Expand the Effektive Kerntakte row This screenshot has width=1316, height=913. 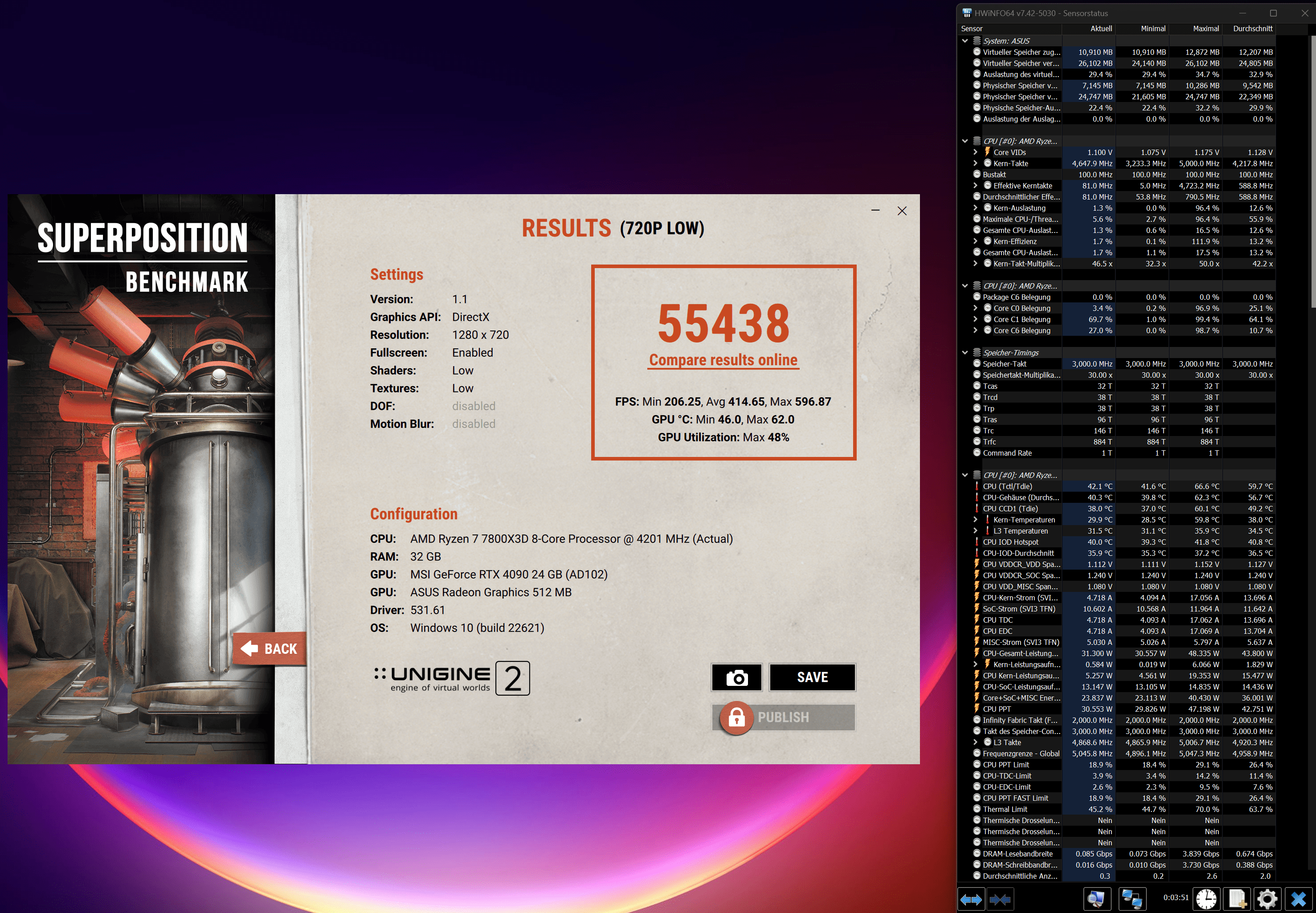tap(976, 185)
